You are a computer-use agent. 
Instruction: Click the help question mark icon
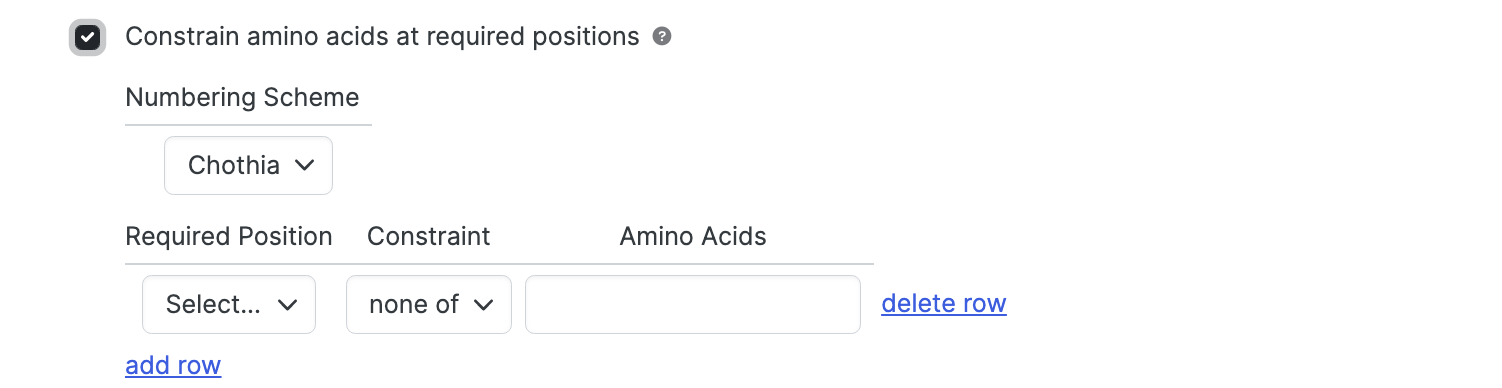[x=661, y=37]
